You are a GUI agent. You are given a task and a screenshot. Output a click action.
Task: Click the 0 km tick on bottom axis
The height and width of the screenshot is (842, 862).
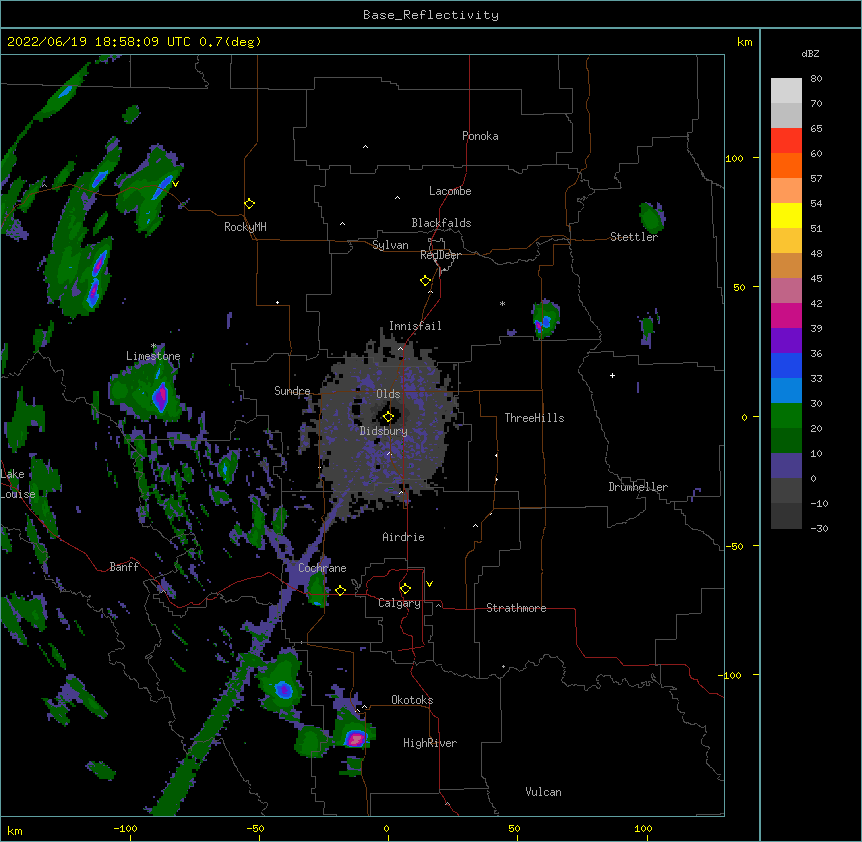386,828
